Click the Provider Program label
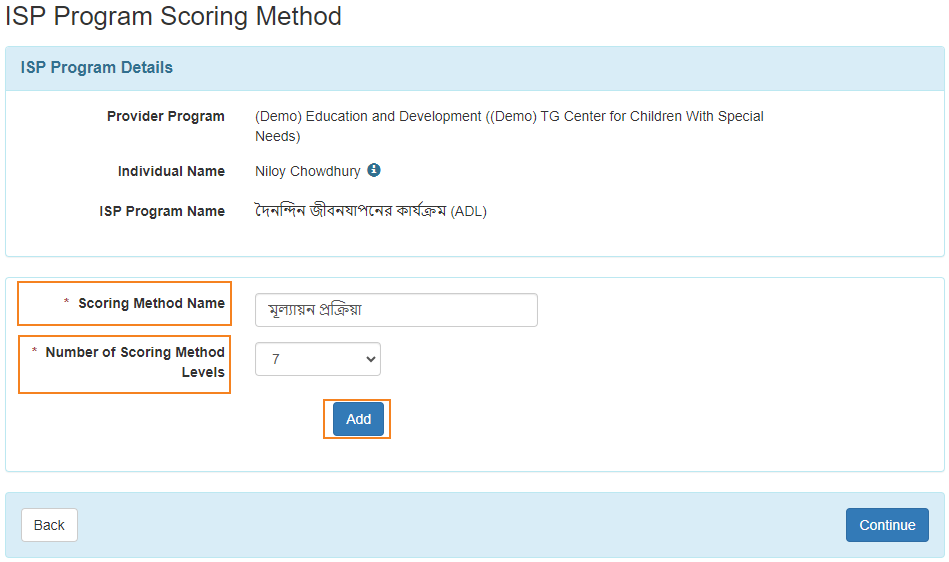The height and width of the screenshot is (562, 949). click(166, 116)
